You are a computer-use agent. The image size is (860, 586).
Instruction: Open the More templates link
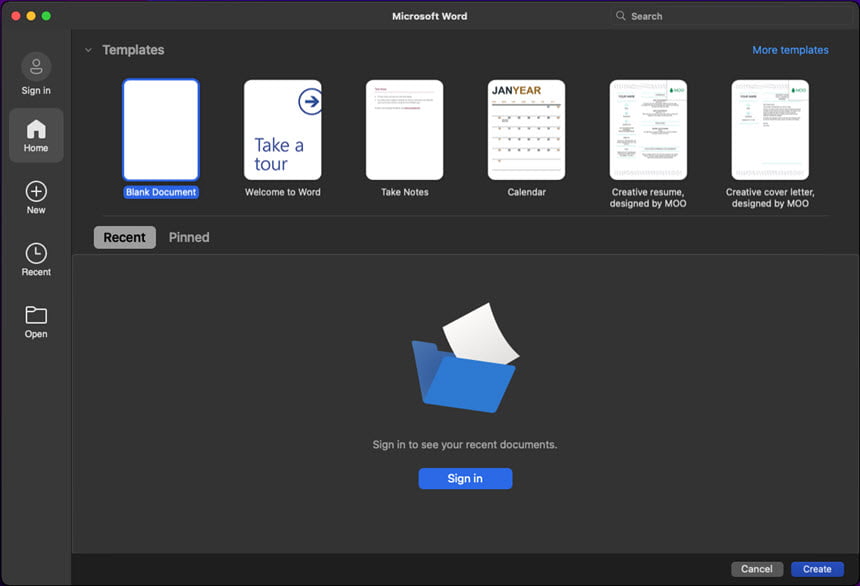790,50
